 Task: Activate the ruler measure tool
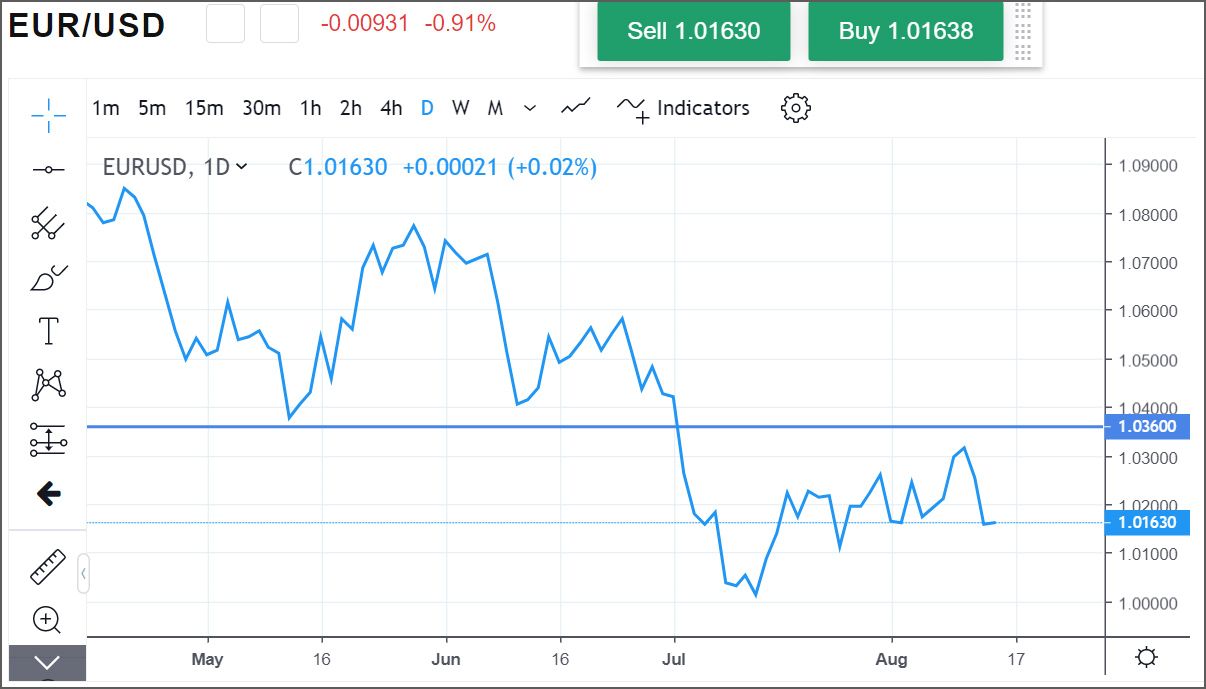pos(48,567)
